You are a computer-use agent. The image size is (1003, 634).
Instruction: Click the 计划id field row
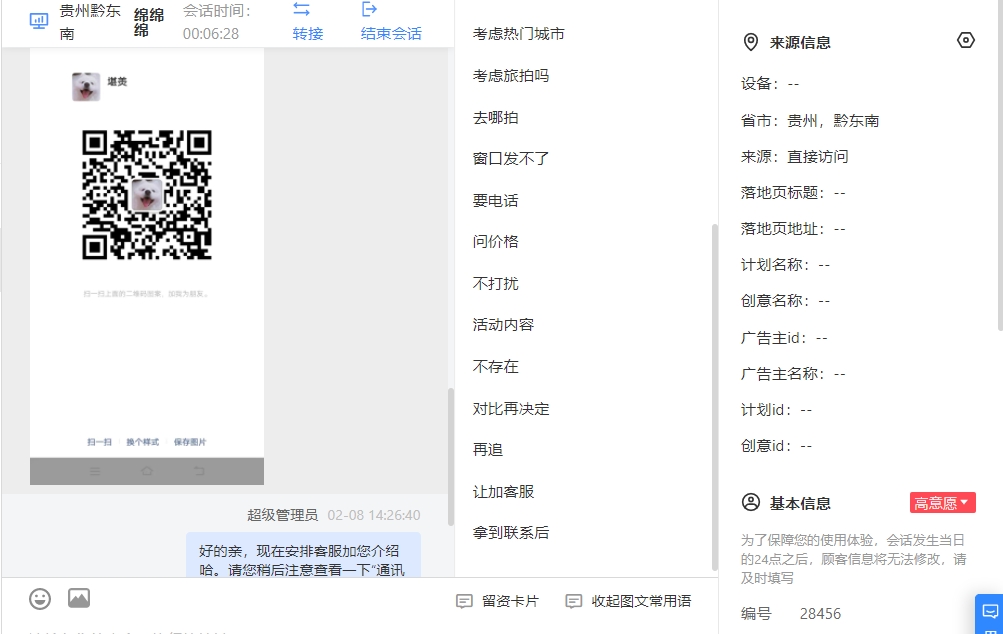777,410
